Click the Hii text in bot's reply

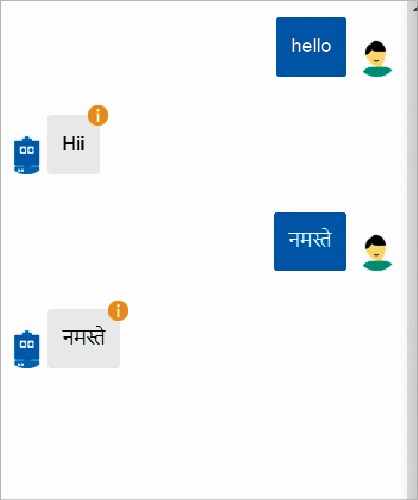pos(73,143)
